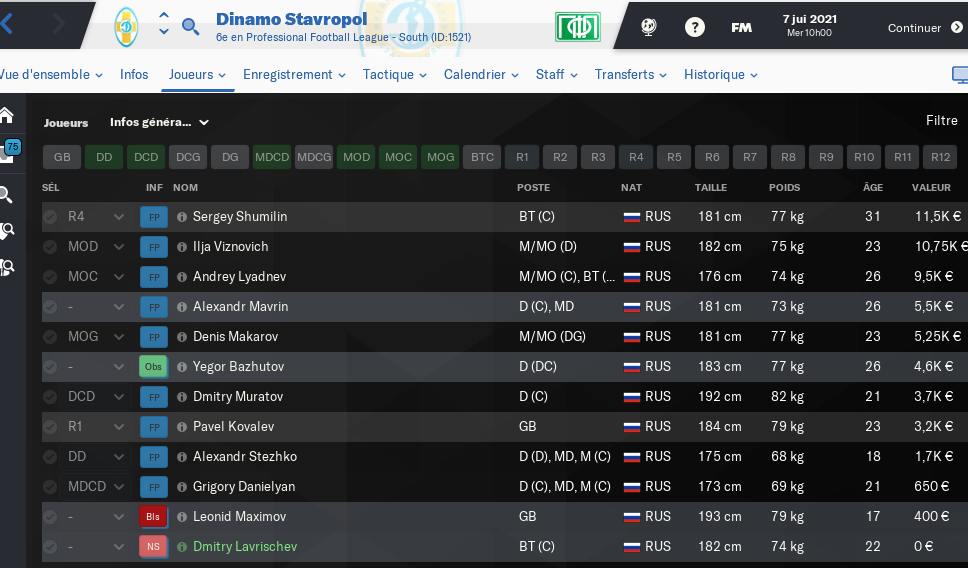Screen dimensions: 968x568
Task: Click Bls injury badge for Leonid Maximov
Action: pos(153,517)
